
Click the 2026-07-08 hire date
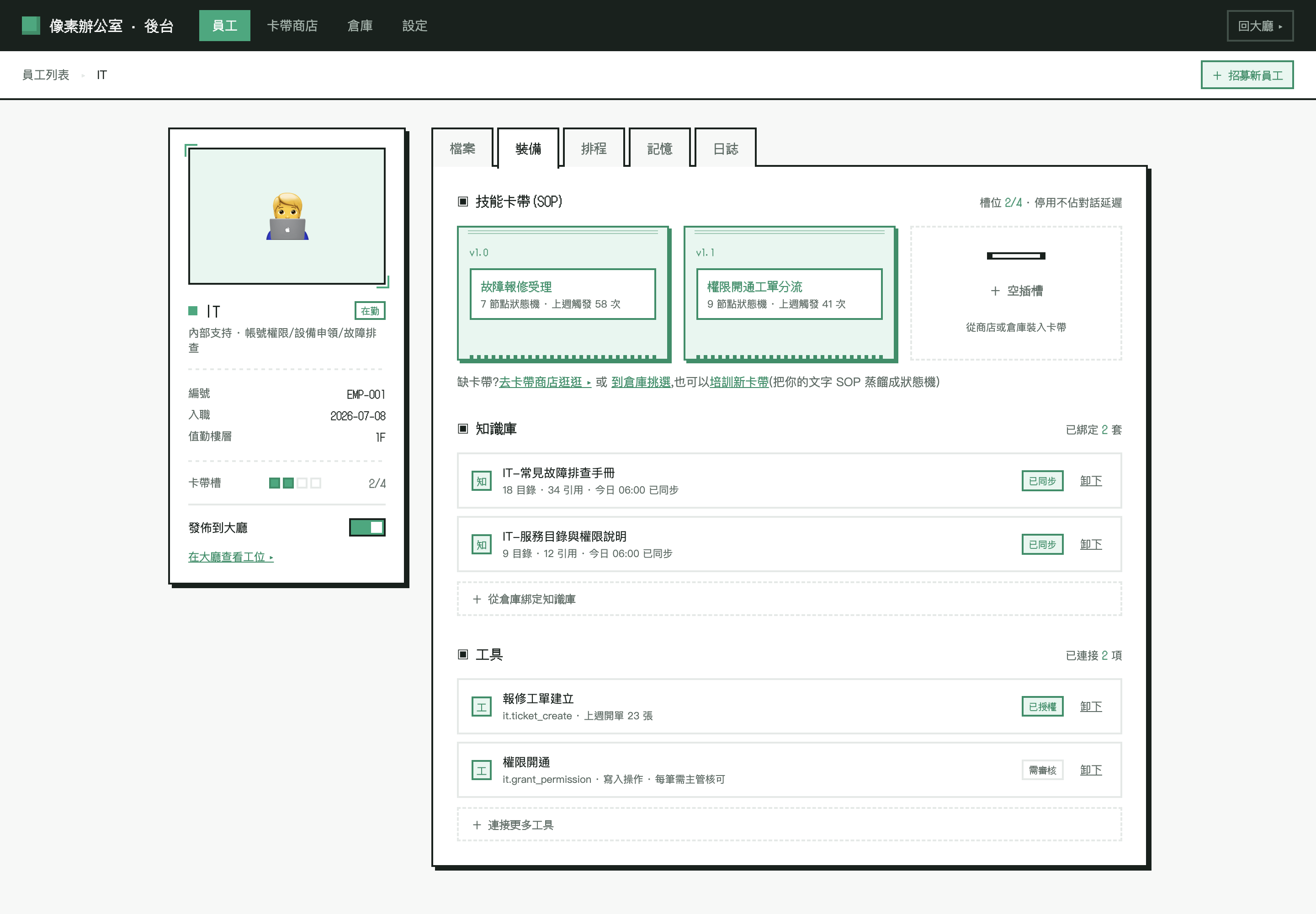click(x=357, y=416)
